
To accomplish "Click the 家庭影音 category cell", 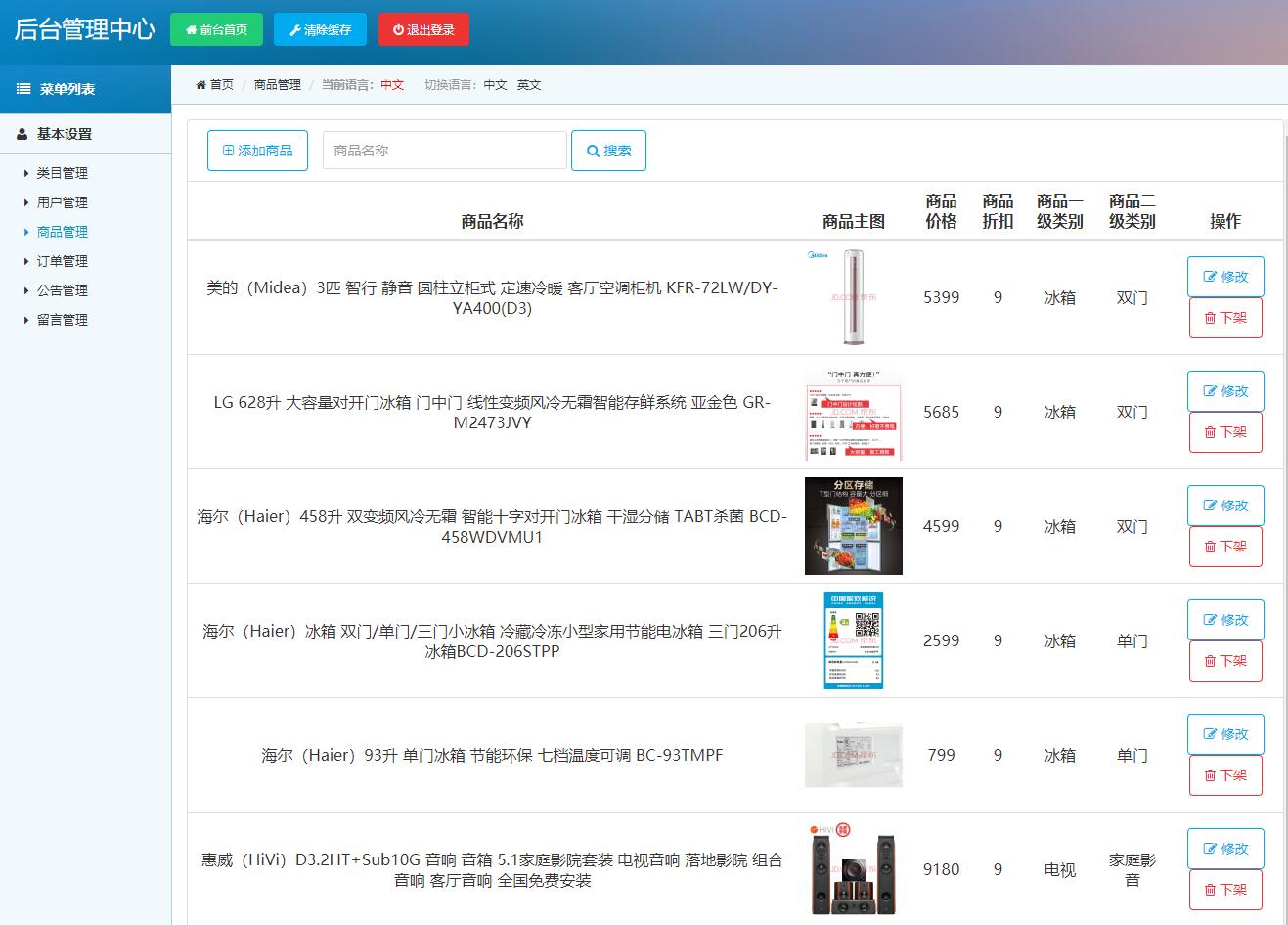I will [1132, 869].
